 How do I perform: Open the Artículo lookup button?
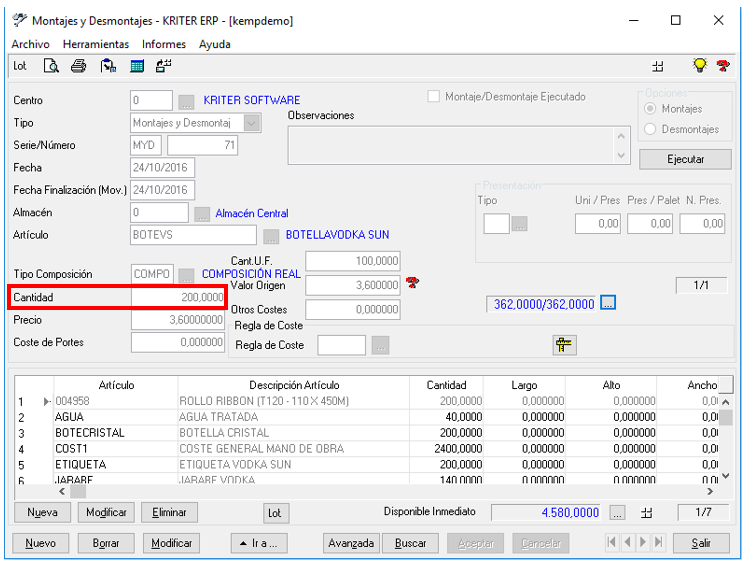tap(271, 236)
